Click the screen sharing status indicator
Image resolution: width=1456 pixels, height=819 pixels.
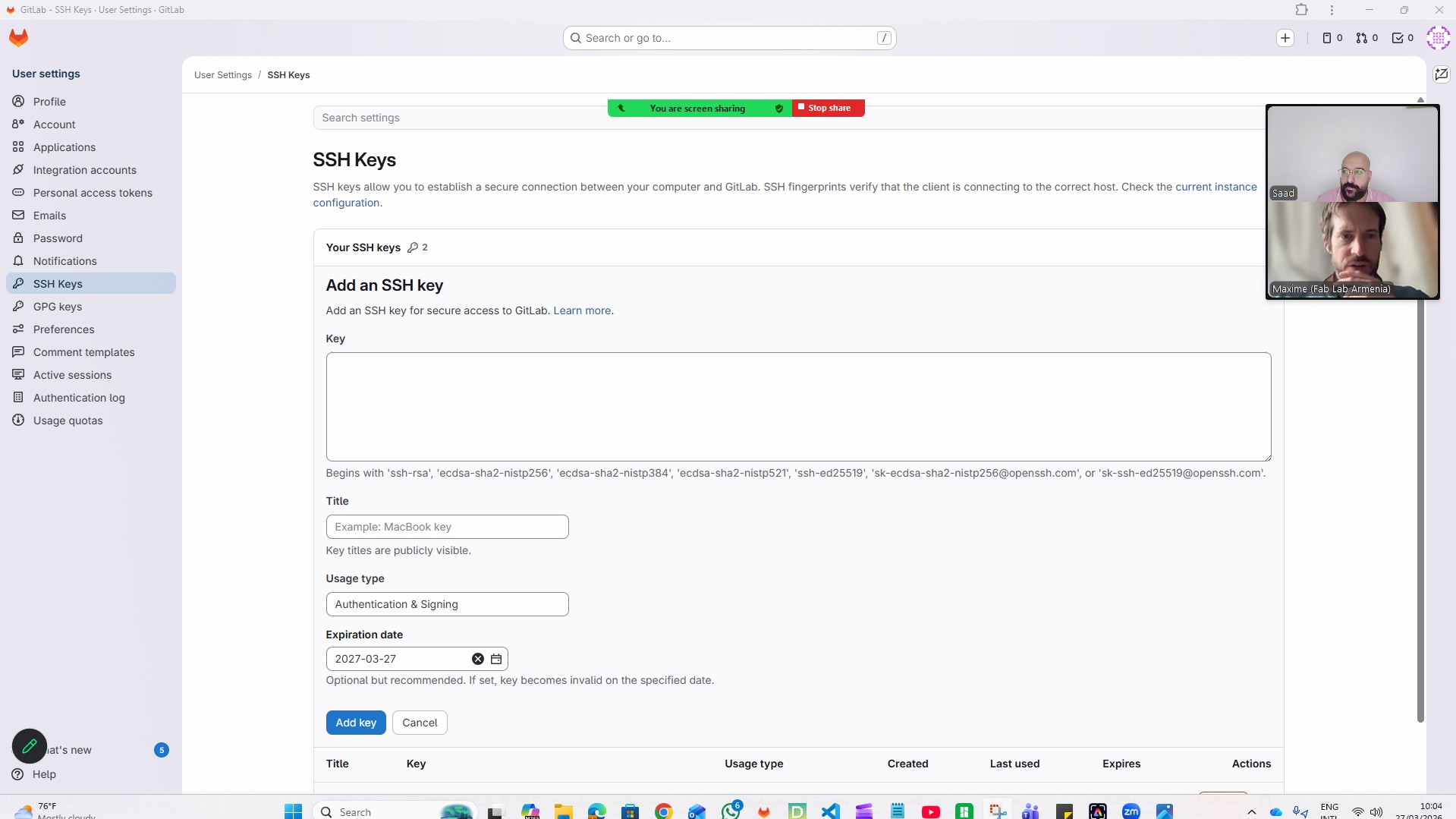[x=699, y=109]
